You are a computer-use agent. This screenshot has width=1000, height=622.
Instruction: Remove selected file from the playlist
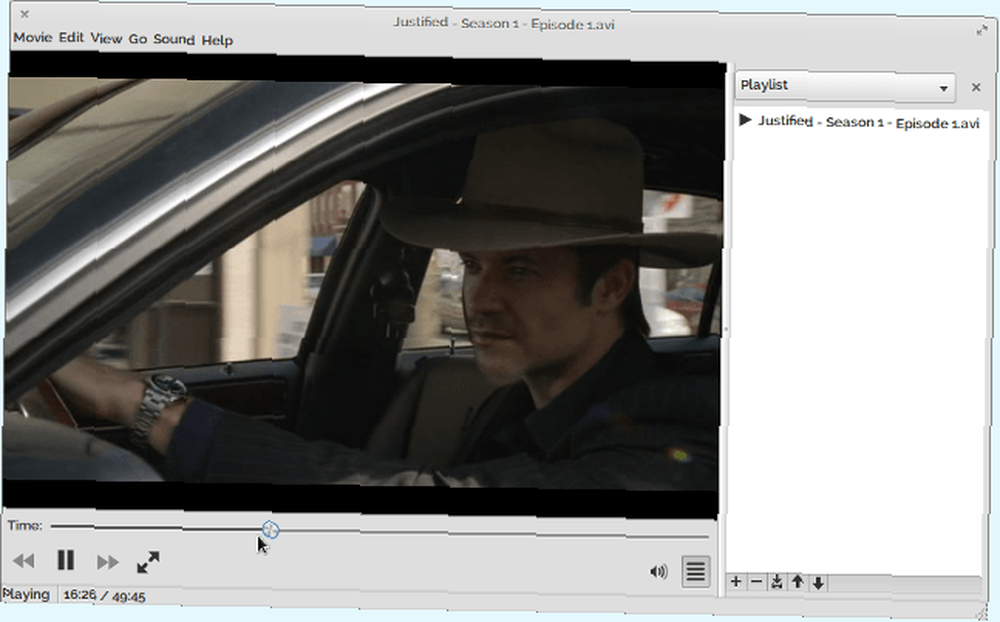[756, 581]
